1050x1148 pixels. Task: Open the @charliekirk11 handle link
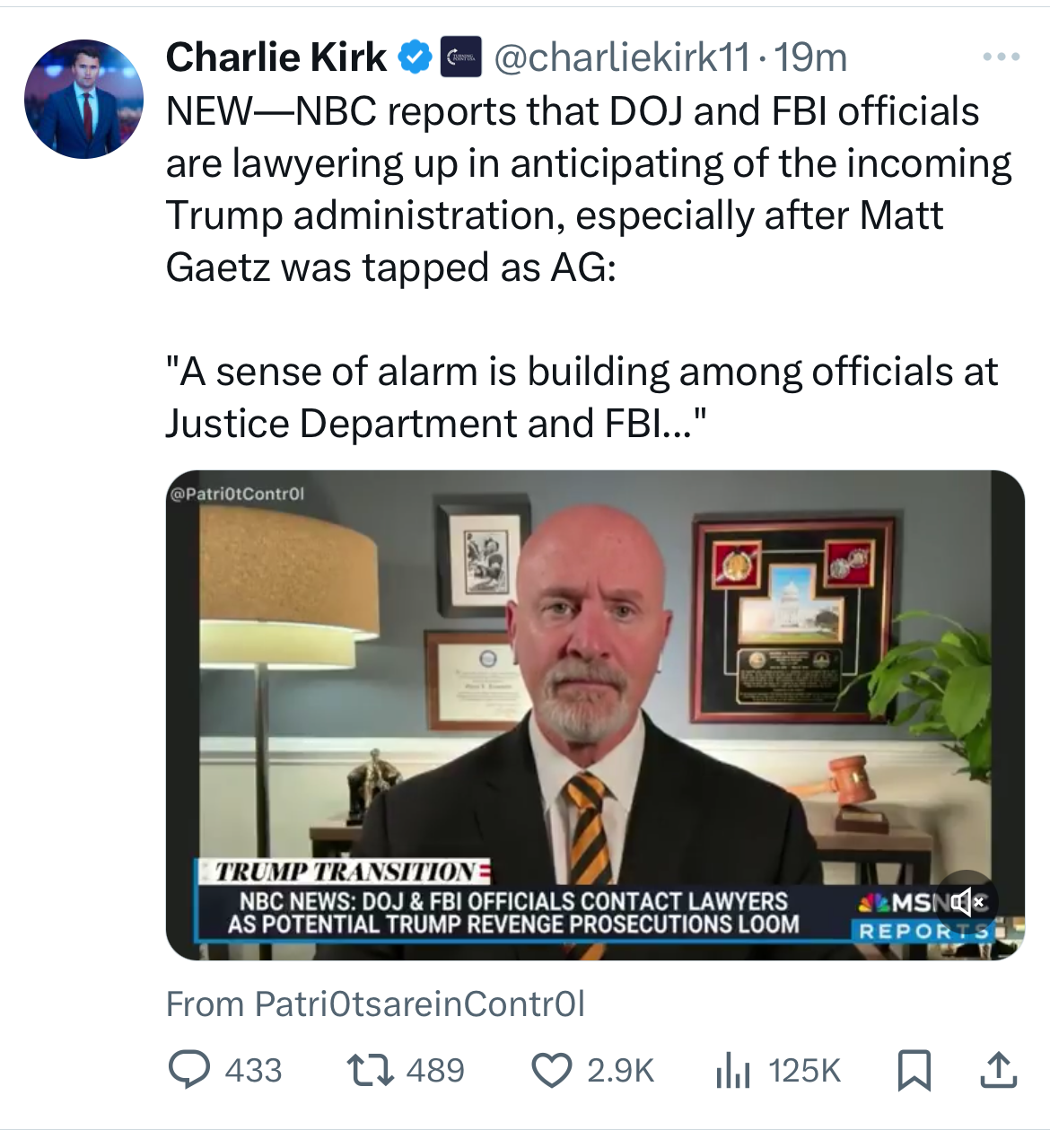621,58
